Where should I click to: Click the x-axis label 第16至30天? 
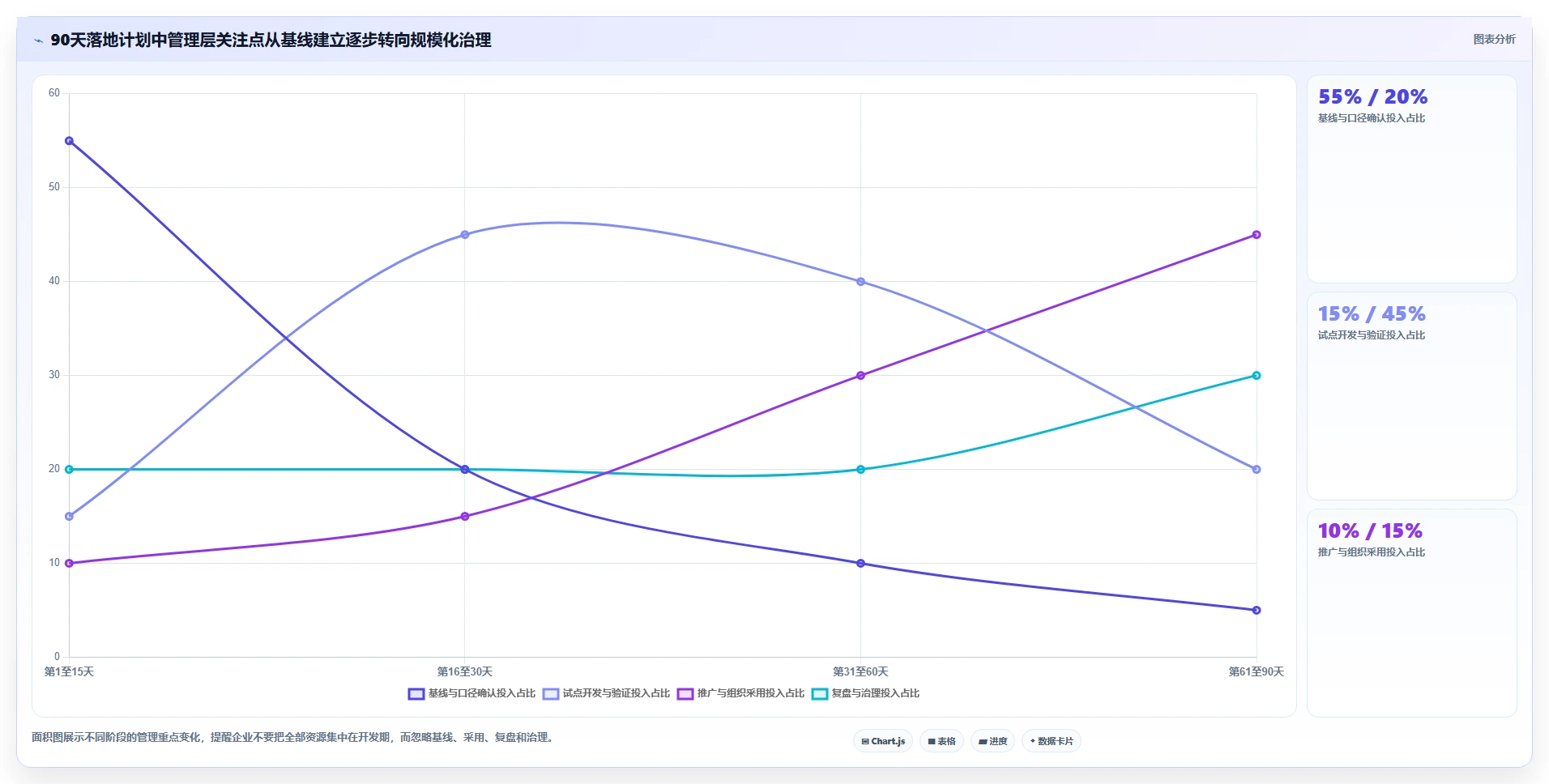click(x=465, y=672)
